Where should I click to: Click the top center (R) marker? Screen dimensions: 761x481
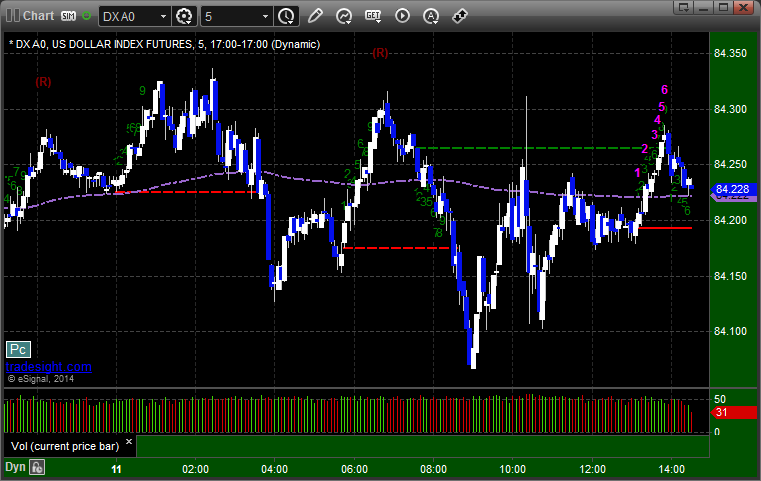[x=380, y=53]
